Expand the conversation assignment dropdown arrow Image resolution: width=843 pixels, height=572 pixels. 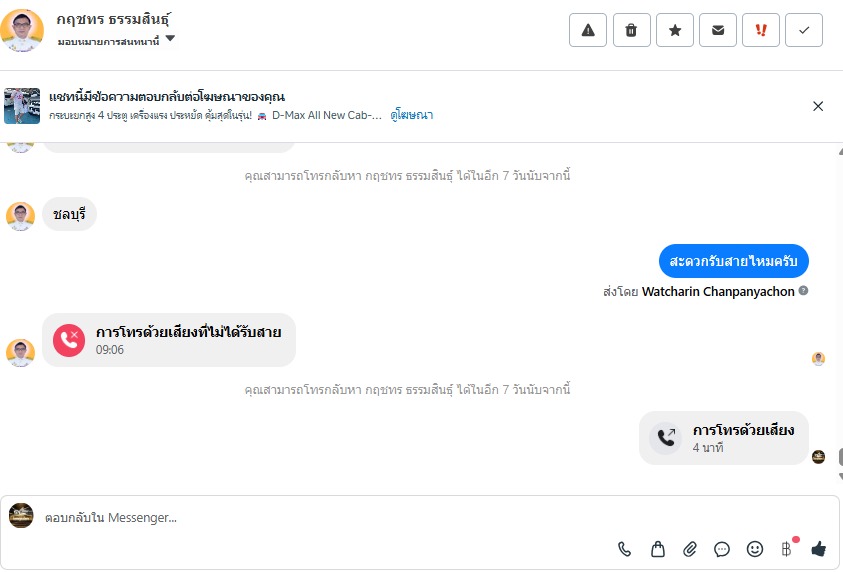(x=170, y=39)
